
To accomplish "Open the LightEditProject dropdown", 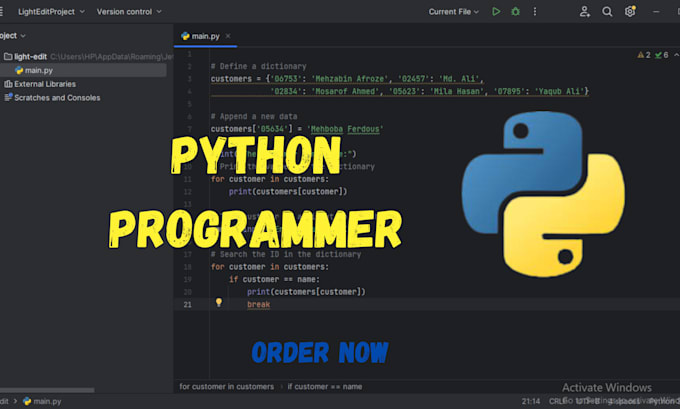I will point(51,12).
